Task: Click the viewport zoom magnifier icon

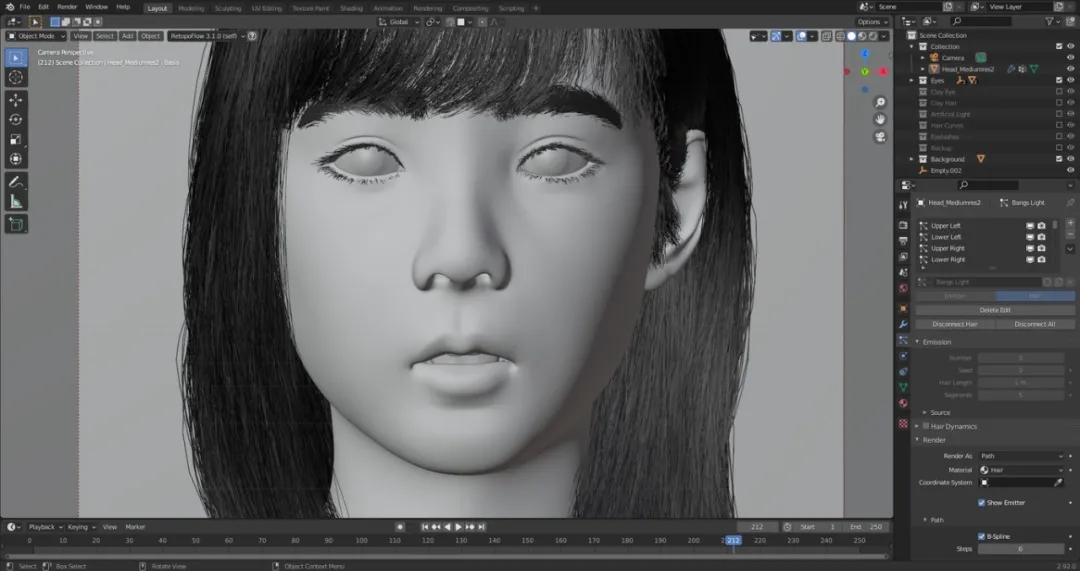Action: tap(880, 103)
